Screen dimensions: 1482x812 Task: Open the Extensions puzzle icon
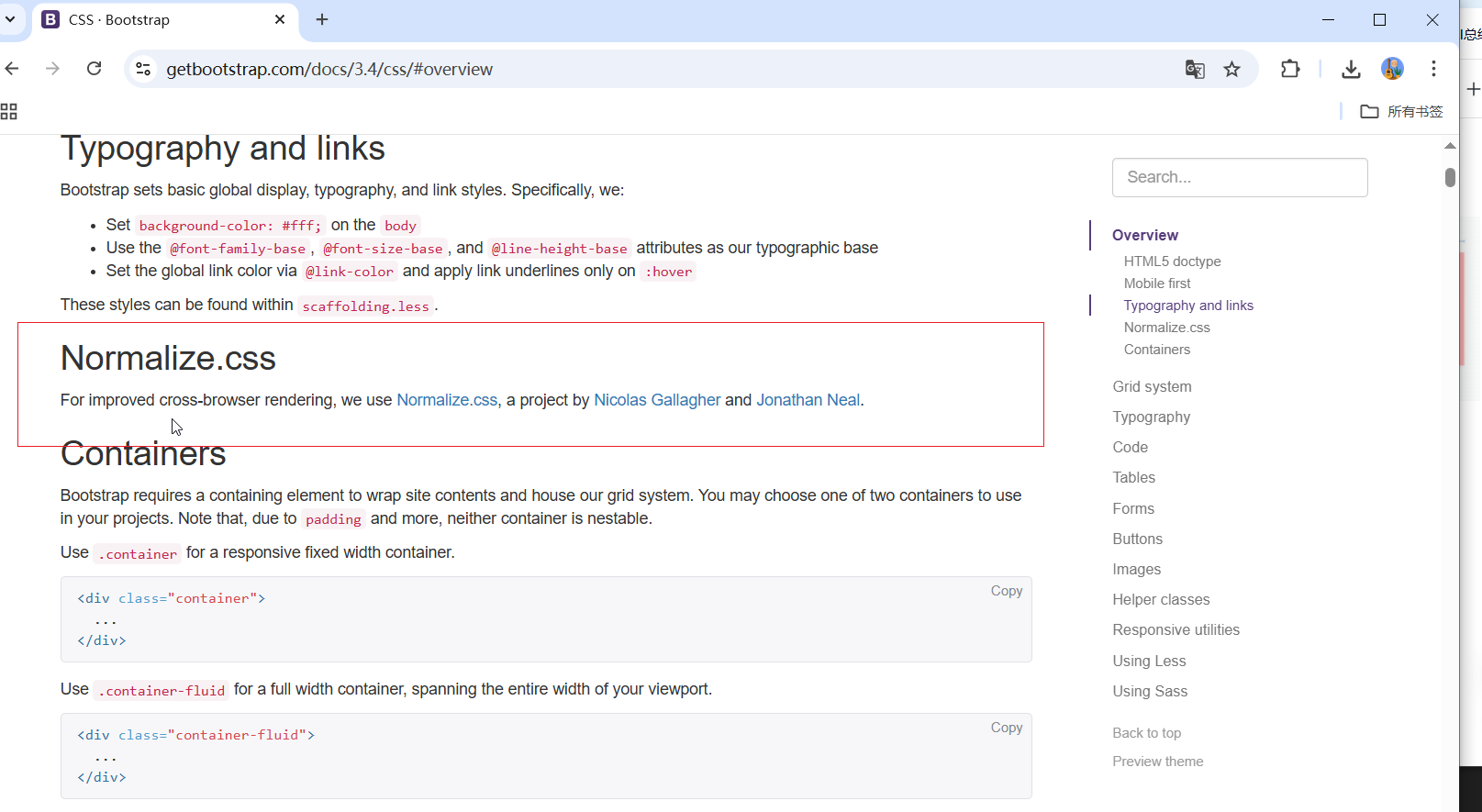click(1290, 69)
